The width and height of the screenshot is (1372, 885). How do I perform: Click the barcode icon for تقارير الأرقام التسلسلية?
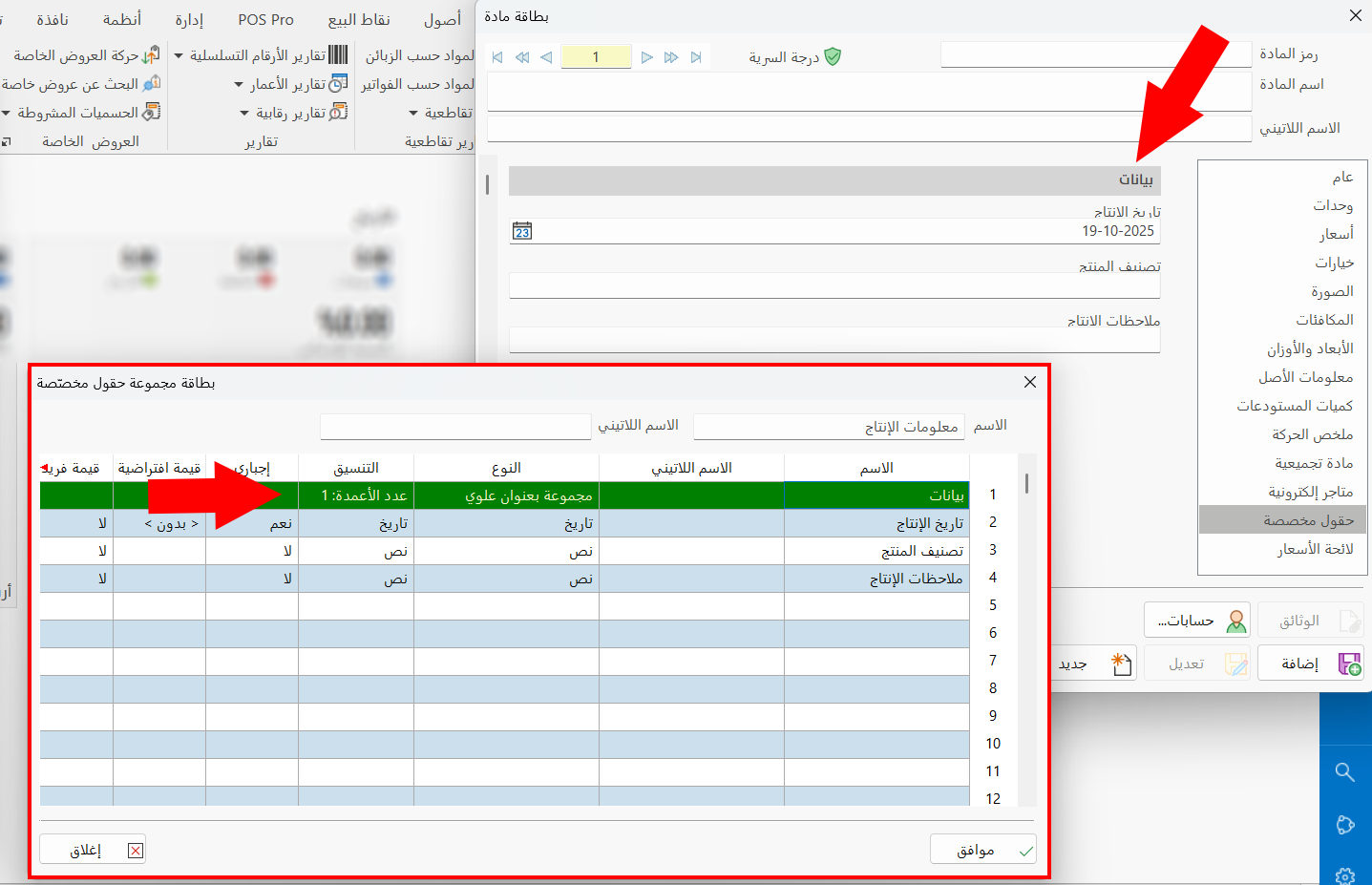[337, 54]
